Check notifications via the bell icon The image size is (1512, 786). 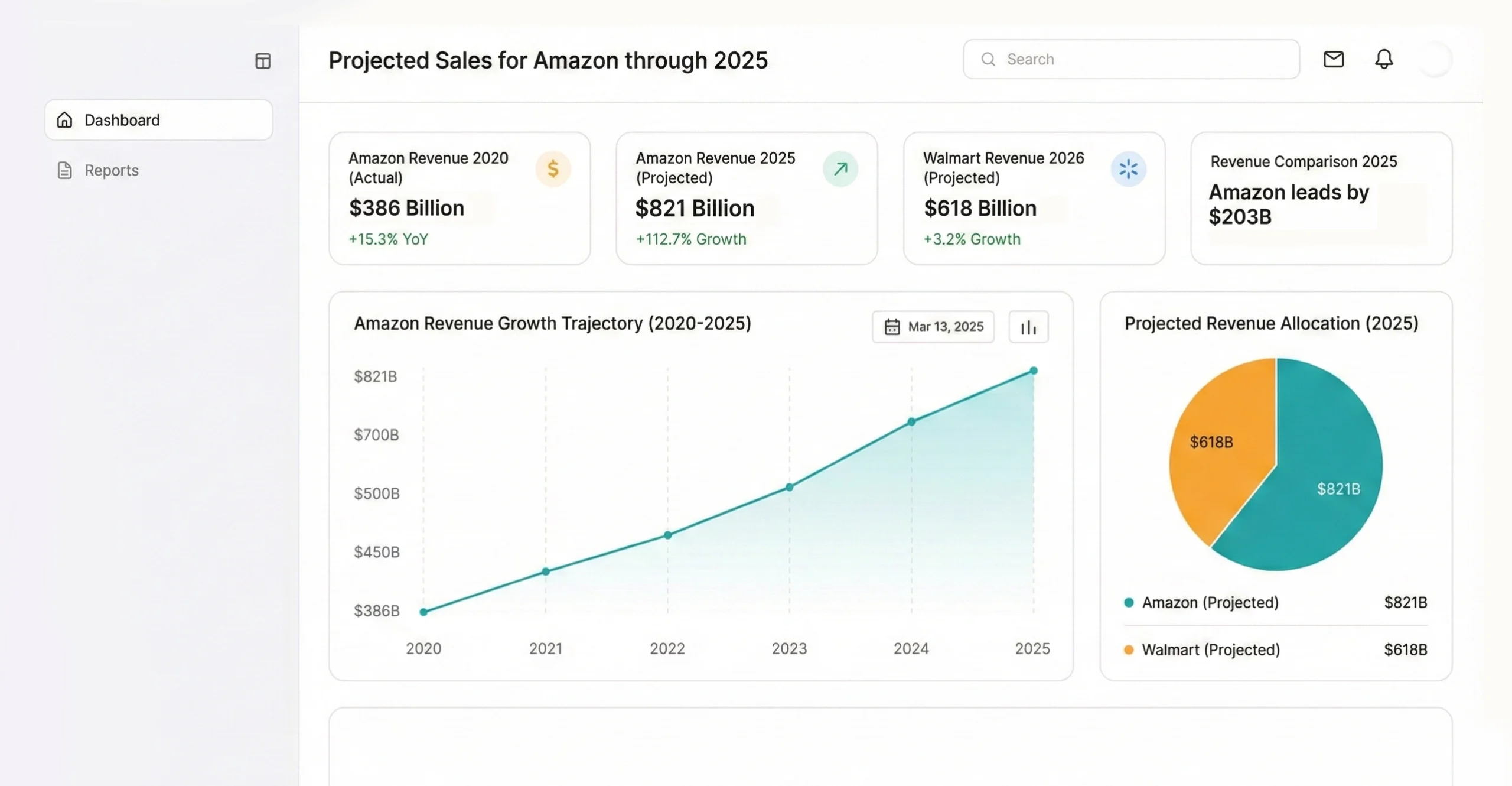coord(1384,59)
